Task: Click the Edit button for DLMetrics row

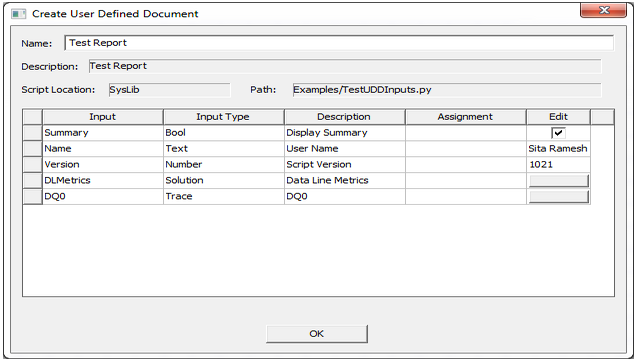Action: click(x=558, y=181)
